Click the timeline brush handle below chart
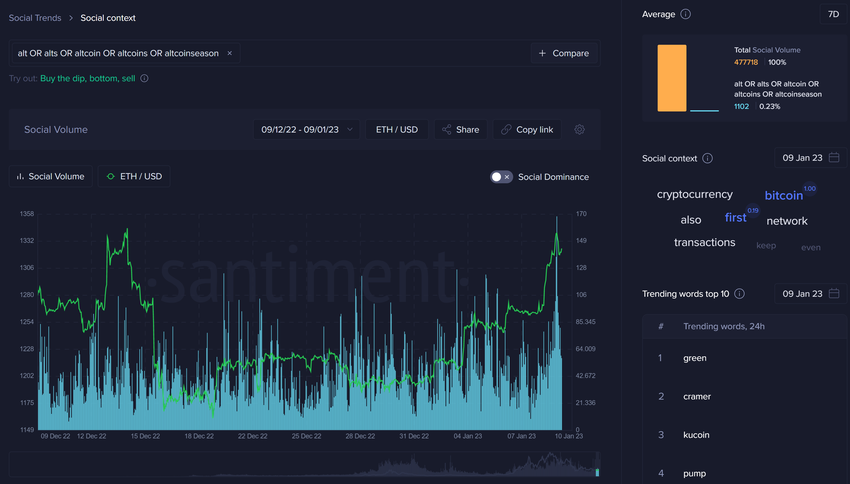The width and height of the screenshot is (850, 484). (598, 471)
